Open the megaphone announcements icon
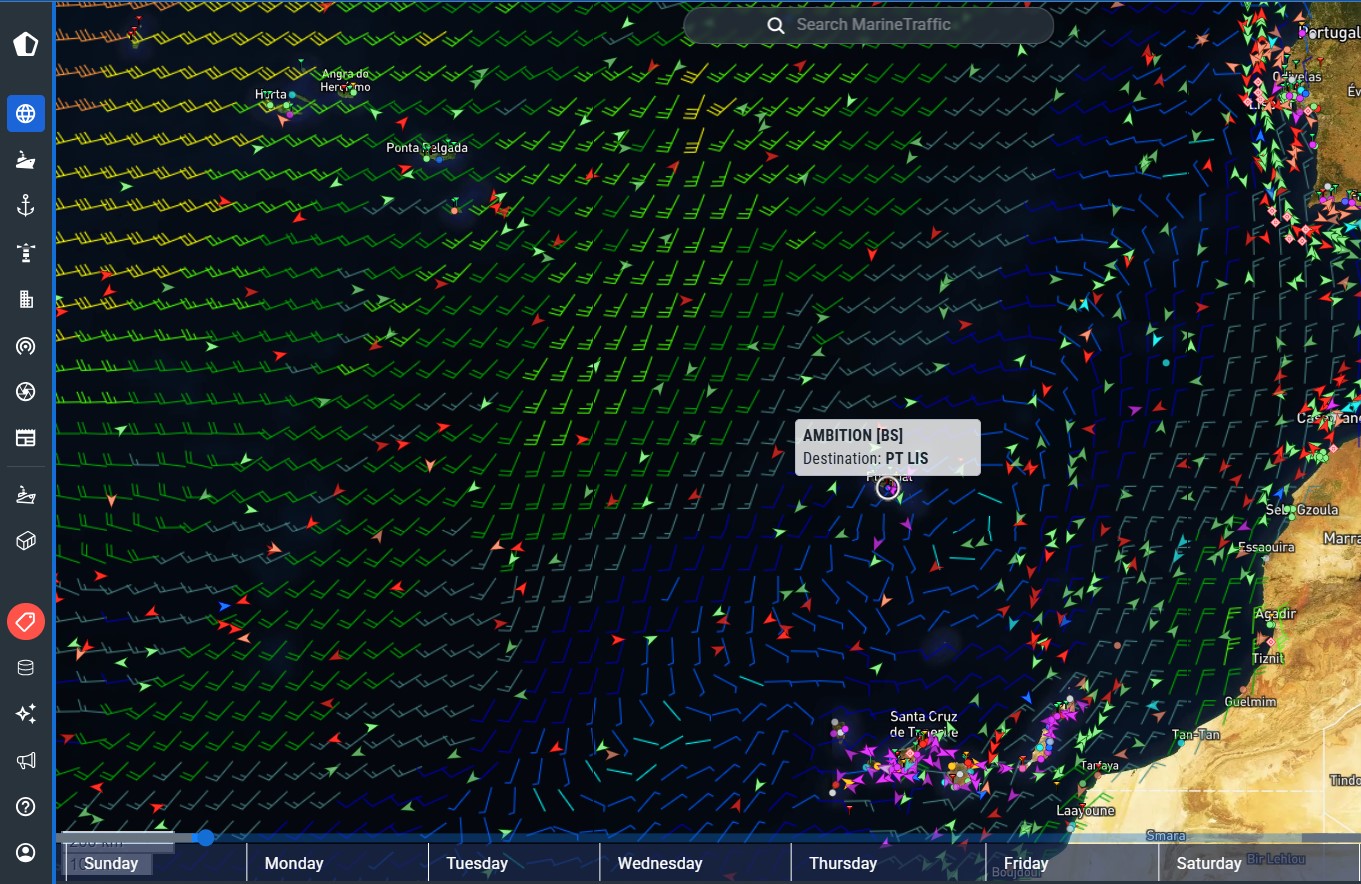The width and height of the screenshot is (1361, 884). point(26,761)
